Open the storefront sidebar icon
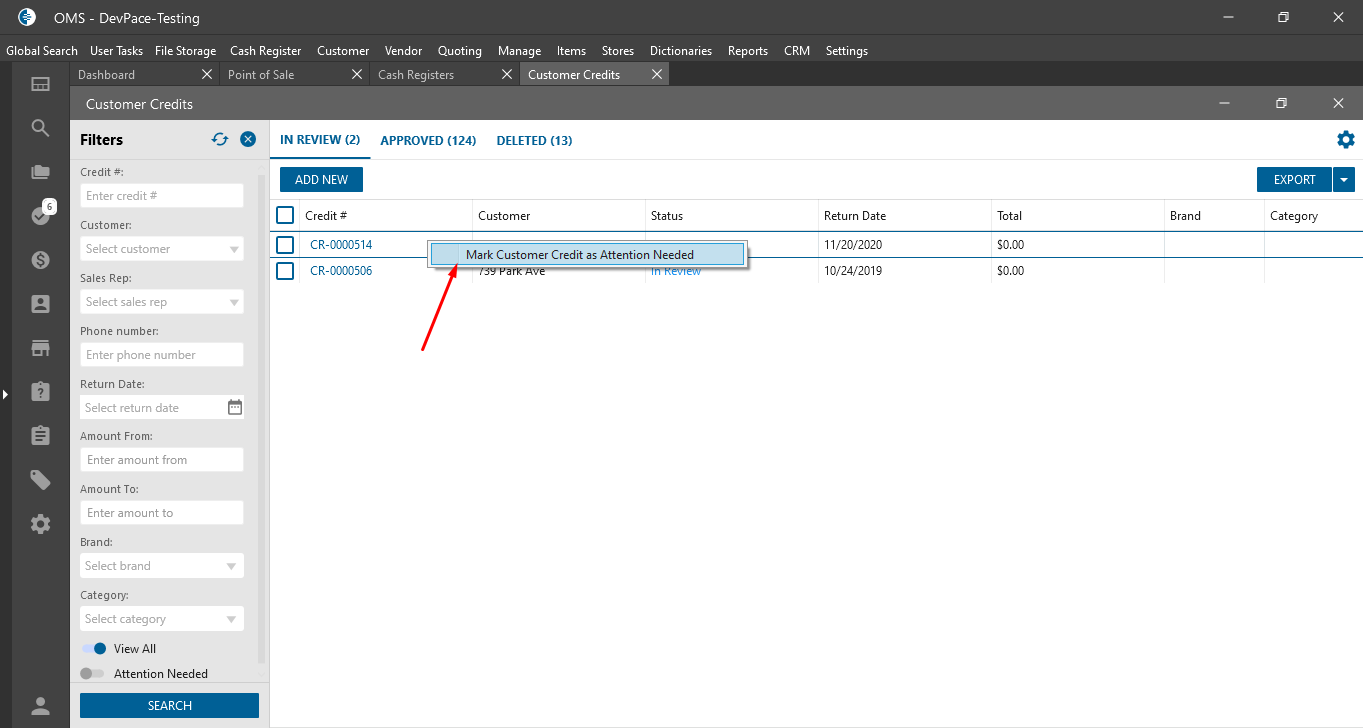Viewport: 1363px width, 728px height. coord(40,348)
